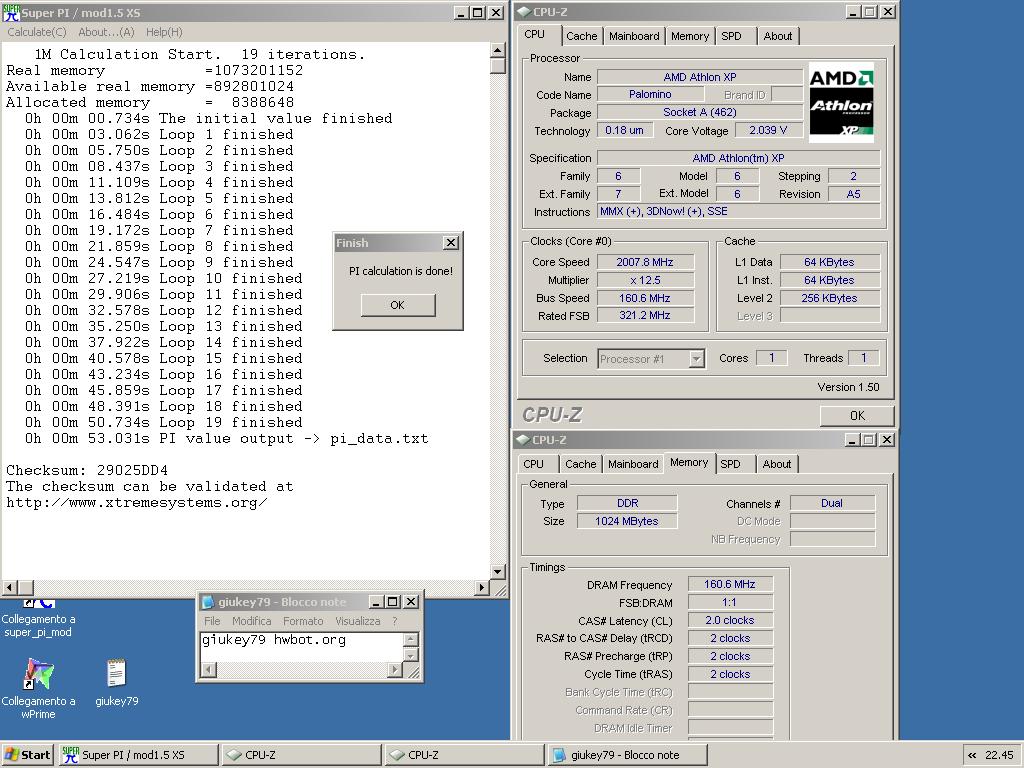
Task: Click into the Notepad text area
Action: click(302, 647)
